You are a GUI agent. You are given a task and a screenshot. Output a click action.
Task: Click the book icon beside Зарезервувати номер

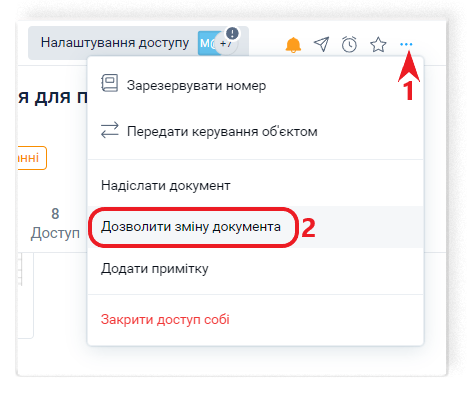tap(110, 83)
